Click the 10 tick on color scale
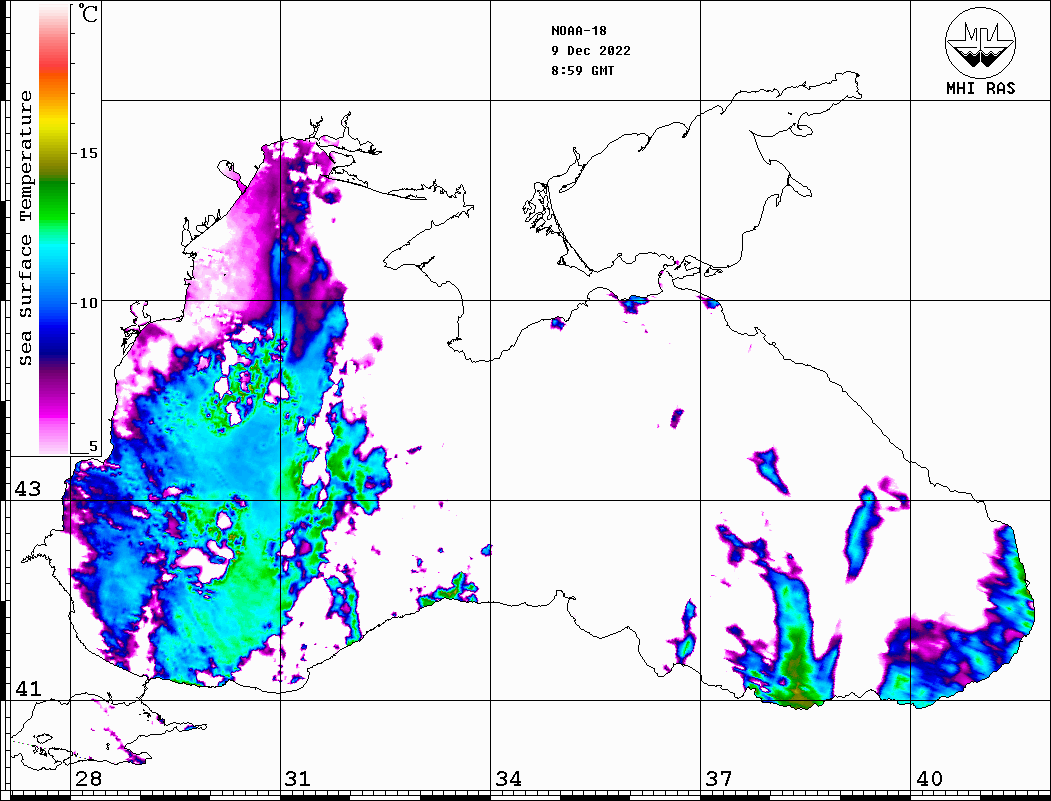Screen dimensions: 1051x801 [88, 303]
